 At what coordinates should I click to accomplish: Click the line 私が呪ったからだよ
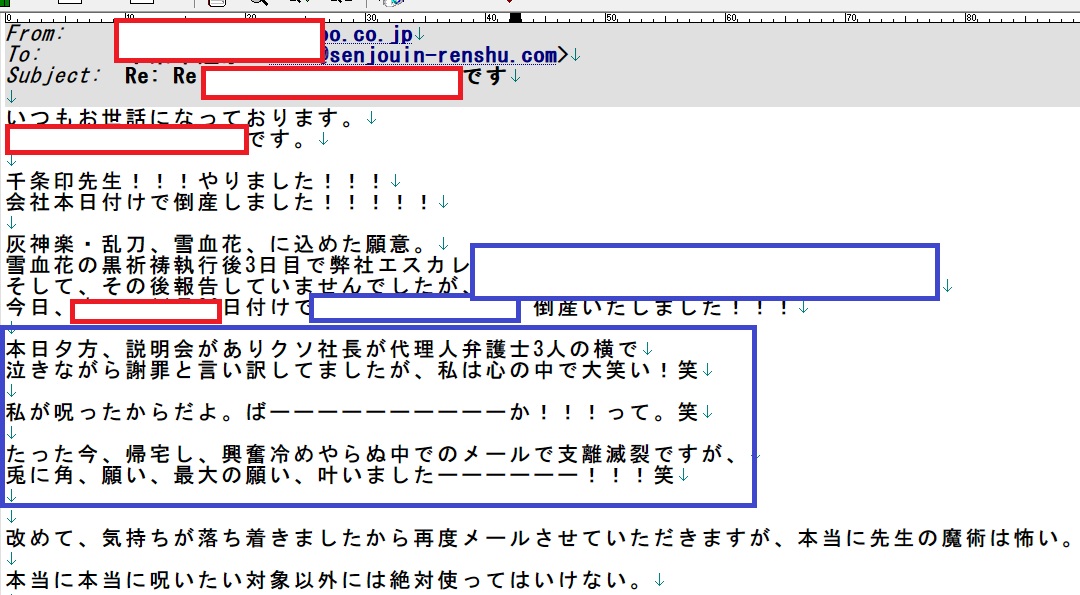pyautogui.click(x=350, y=412)
